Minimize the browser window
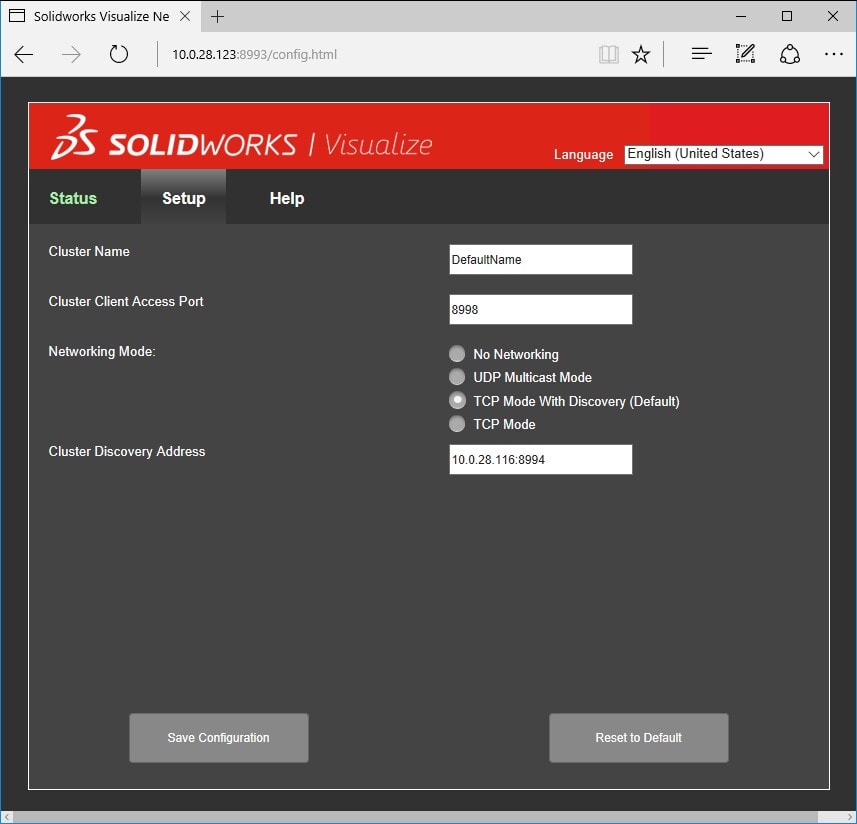The height and width of the screenshot is (824, 857). (741, 16)
